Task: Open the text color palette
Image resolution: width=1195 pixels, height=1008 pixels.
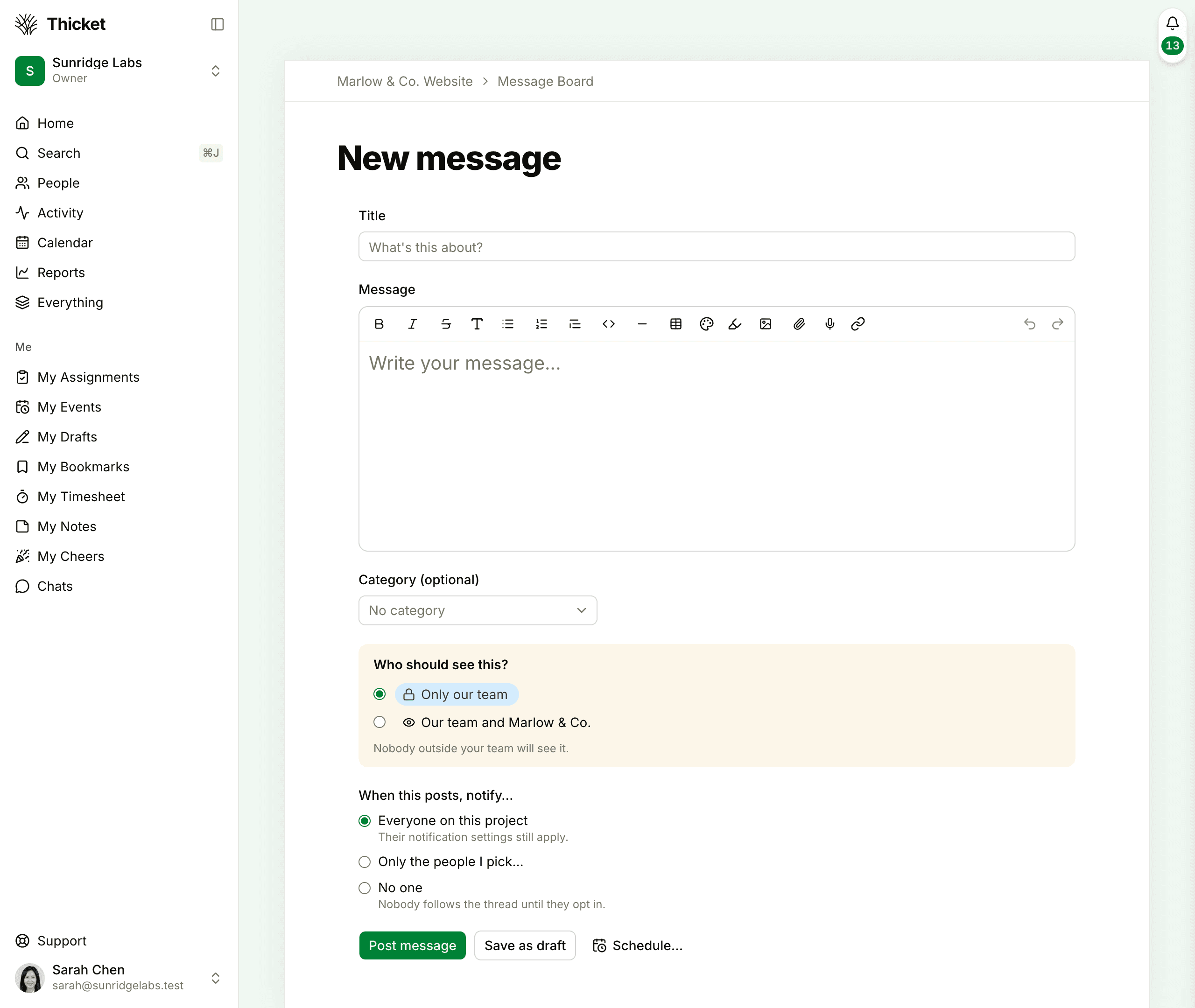Action: [x=706, y=324]
